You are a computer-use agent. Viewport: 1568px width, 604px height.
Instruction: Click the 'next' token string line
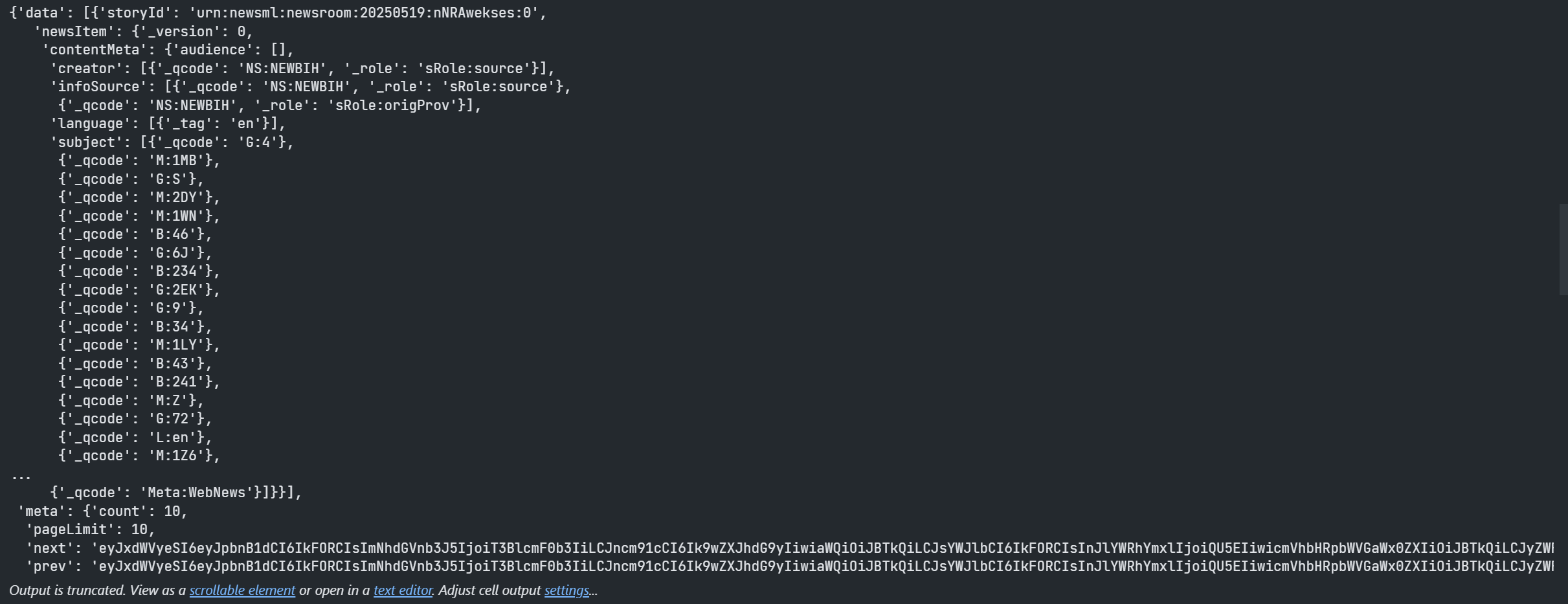click(789, 548)
